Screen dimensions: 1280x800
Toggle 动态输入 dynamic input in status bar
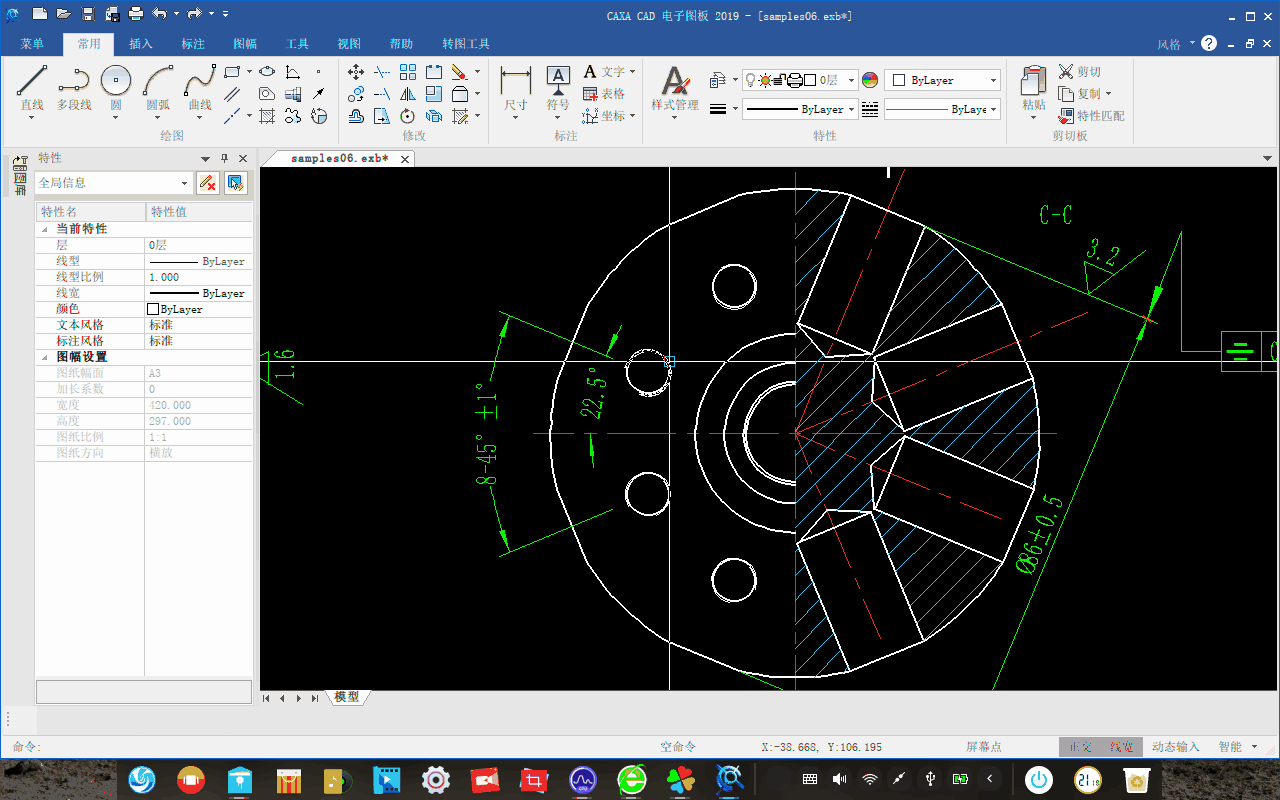(1176, 747)
